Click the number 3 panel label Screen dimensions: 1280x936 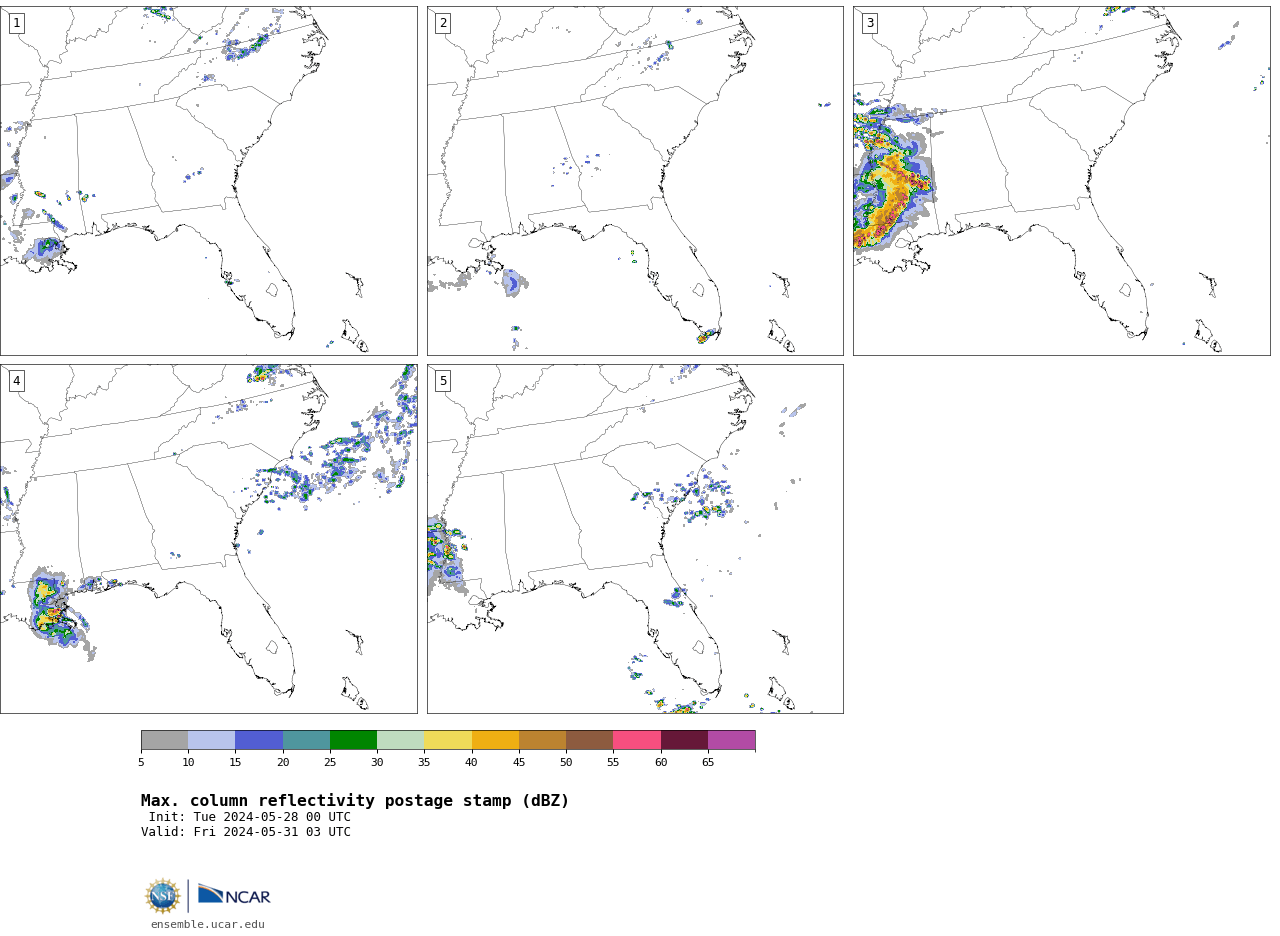(870, 23)
